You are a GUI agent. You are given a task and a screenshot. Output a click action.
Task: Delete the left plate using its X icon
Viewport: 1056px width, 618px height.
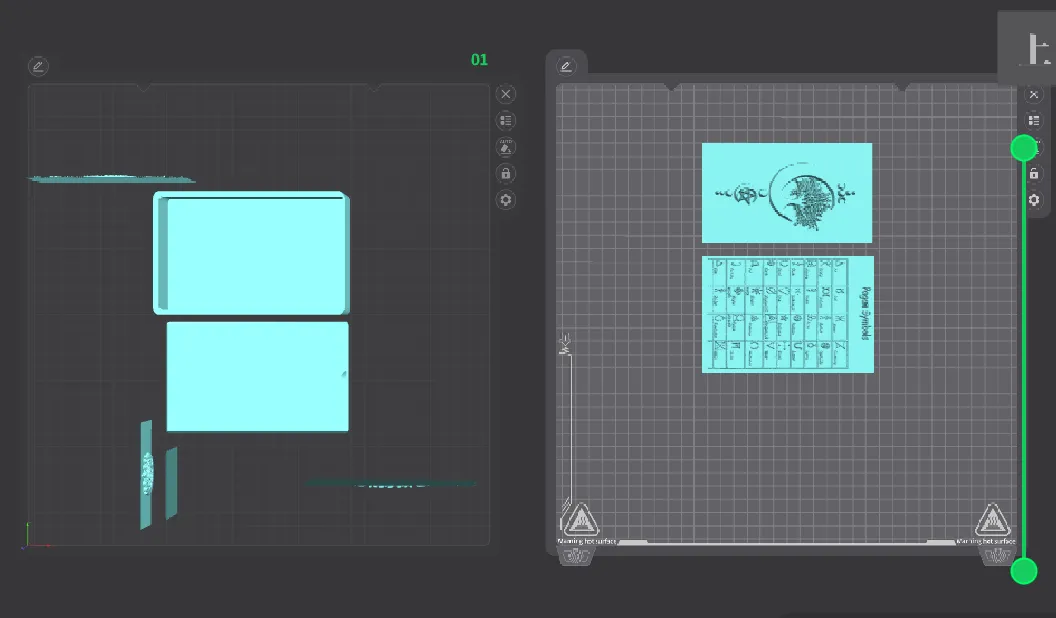[x=505, y=93]
